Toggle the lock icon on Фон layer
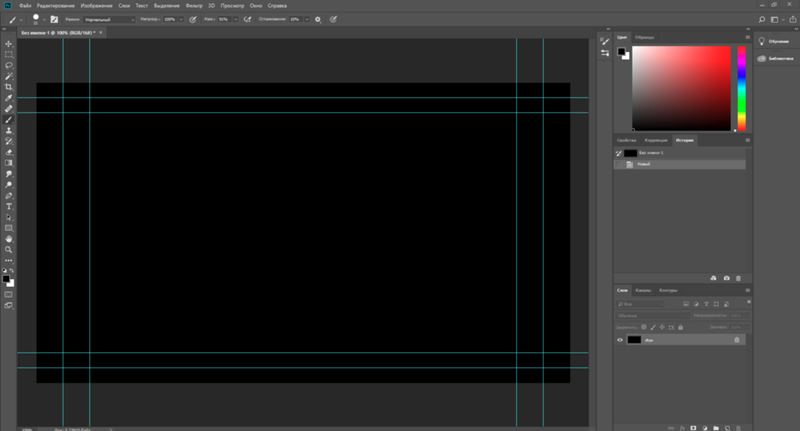Viewport: 800px width, 431px height. coord(737,340)
